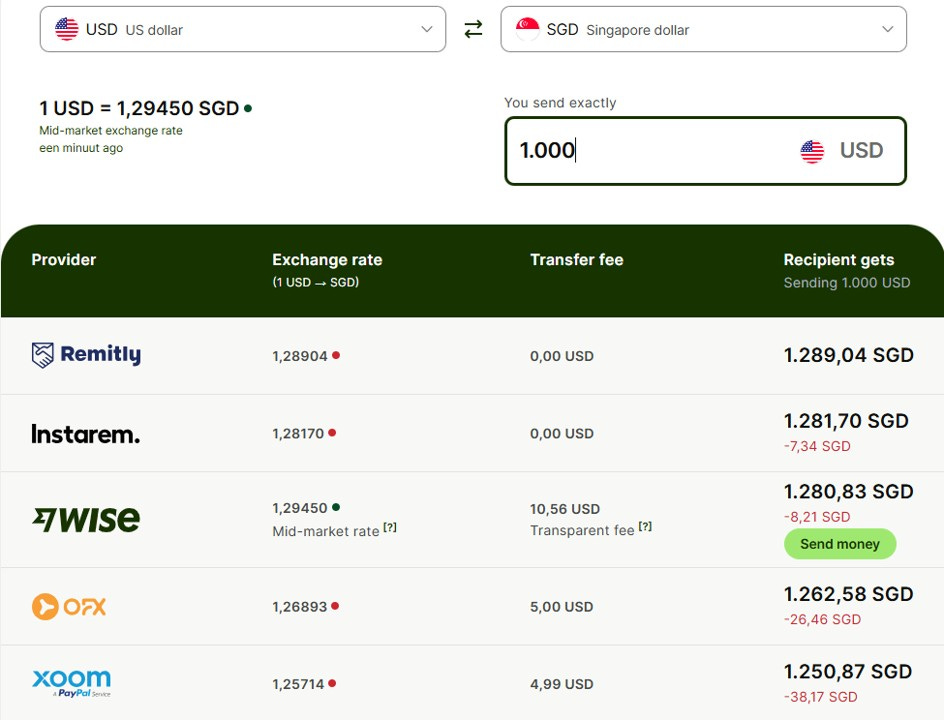Viewport: 944px width, 720px height.
Task: Click the red dot next to Xoom rate 1,25714
Action: [x=332, y=683]
